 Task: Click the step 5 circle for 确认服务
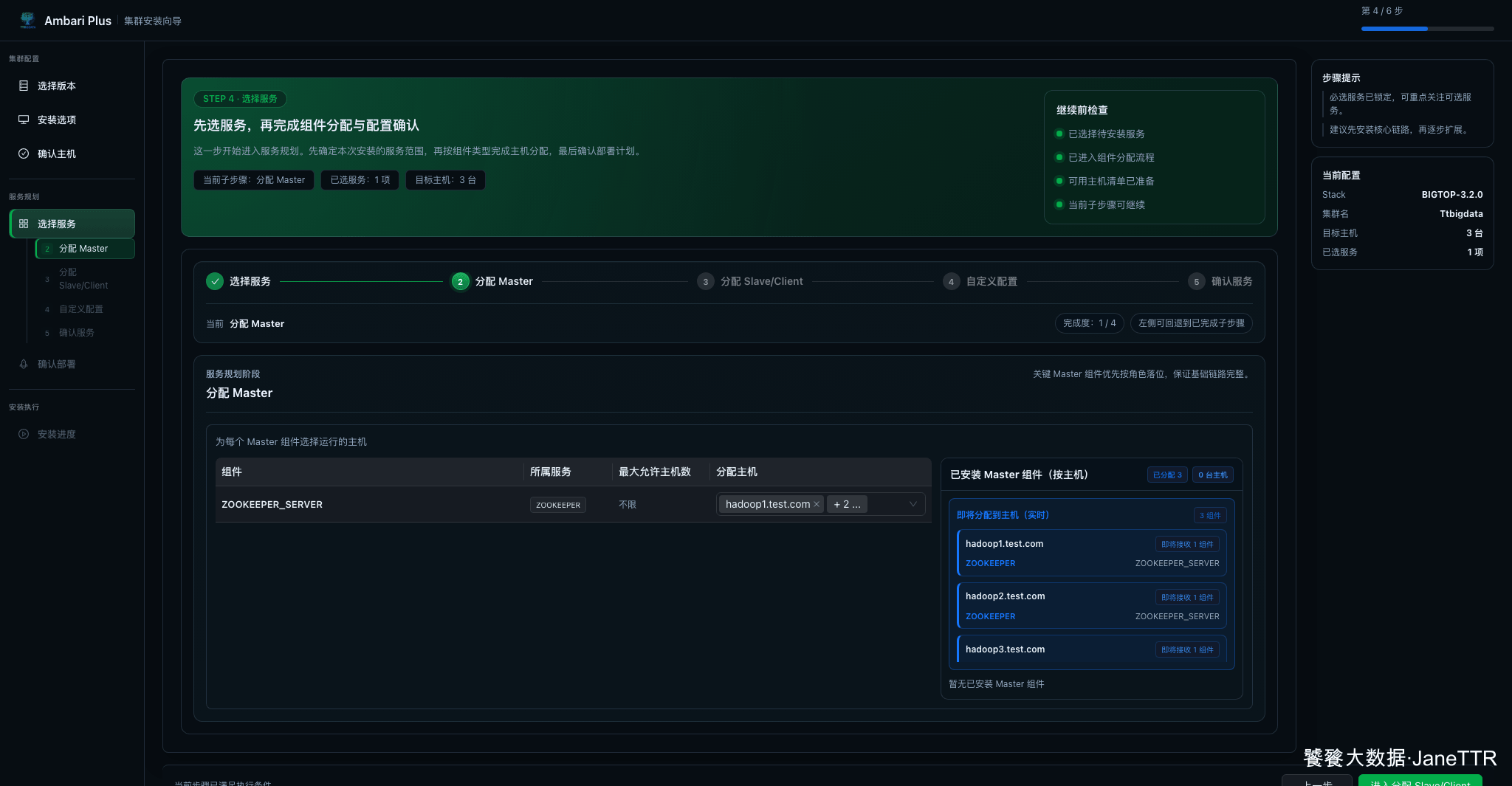point(1197,281)
